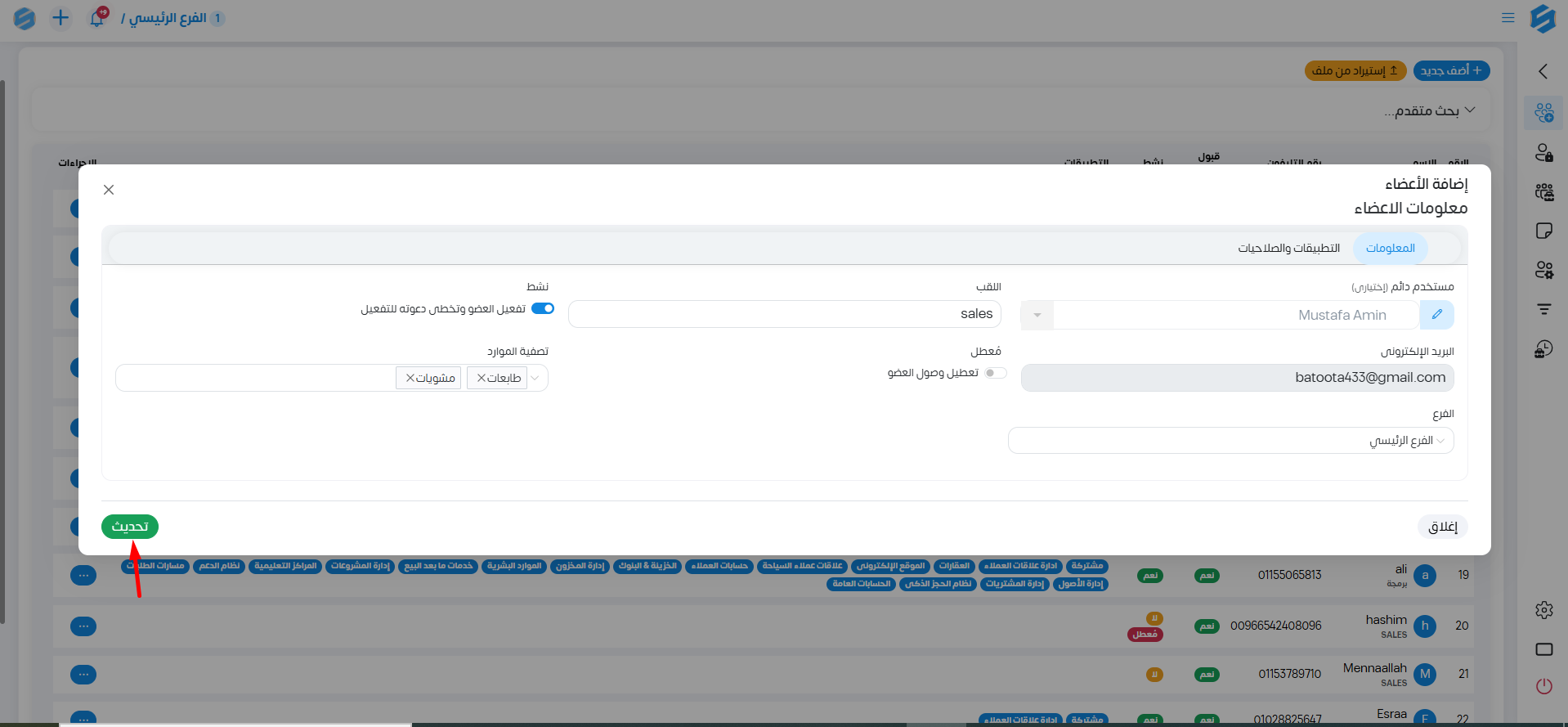1568x727 pixels.
Task: Remove the طابعات resource filter tag
Action: [x=482, y=378]
